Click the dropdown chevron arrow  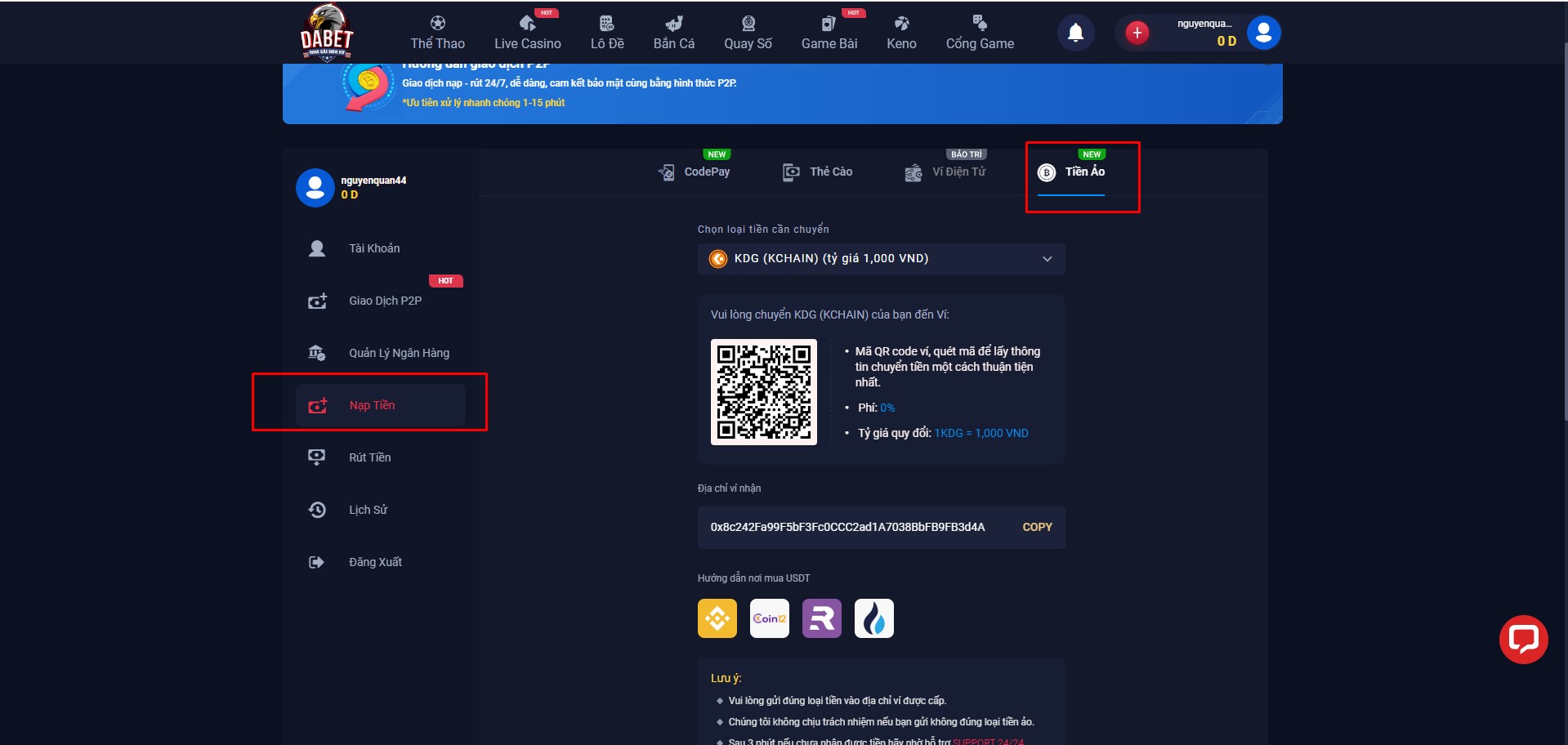tap(1047, 259)
